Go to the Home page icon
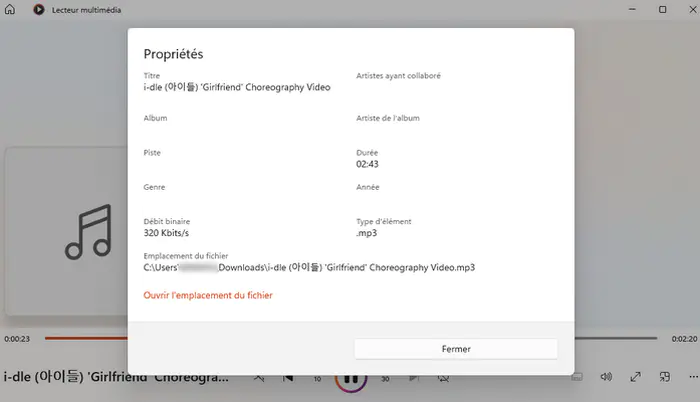700x402 pixels. pyautogui.click(x=11, y=10)
